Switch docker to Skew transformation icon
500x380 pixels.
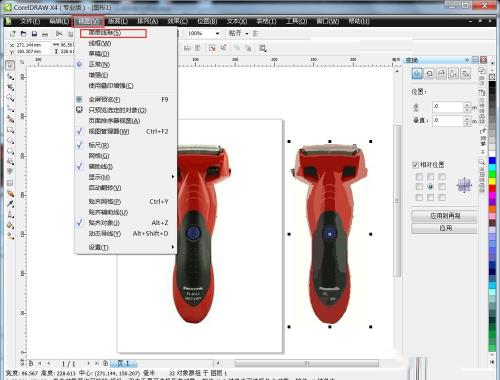click(x=466, y=73)
